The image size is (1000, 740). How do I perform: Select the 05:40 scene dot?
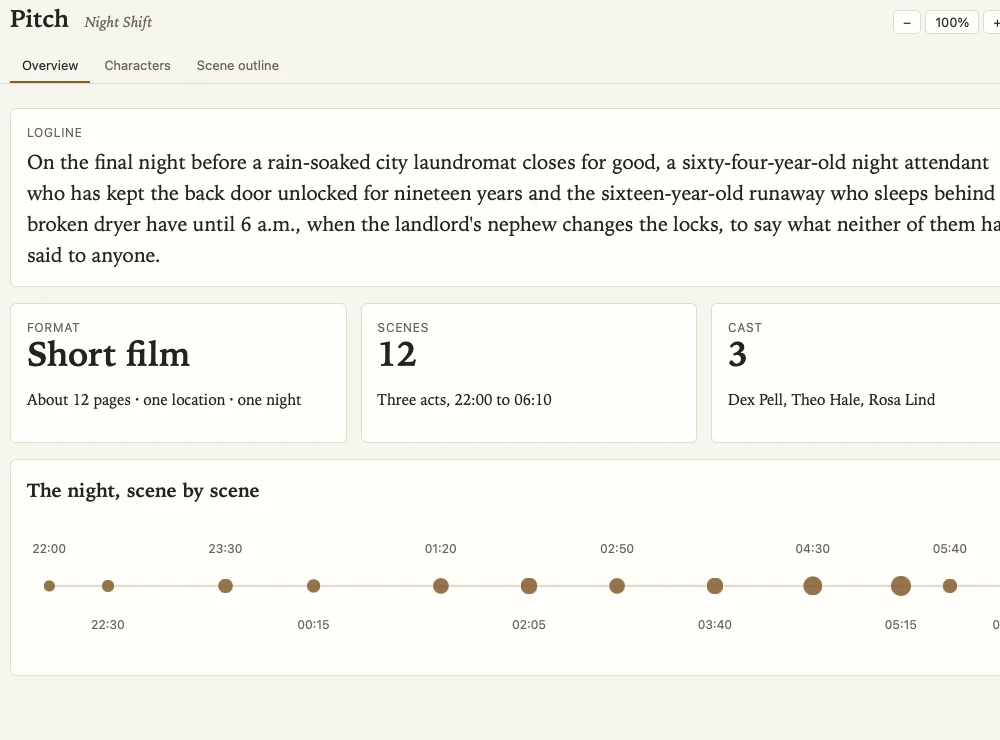coord(950,586)
